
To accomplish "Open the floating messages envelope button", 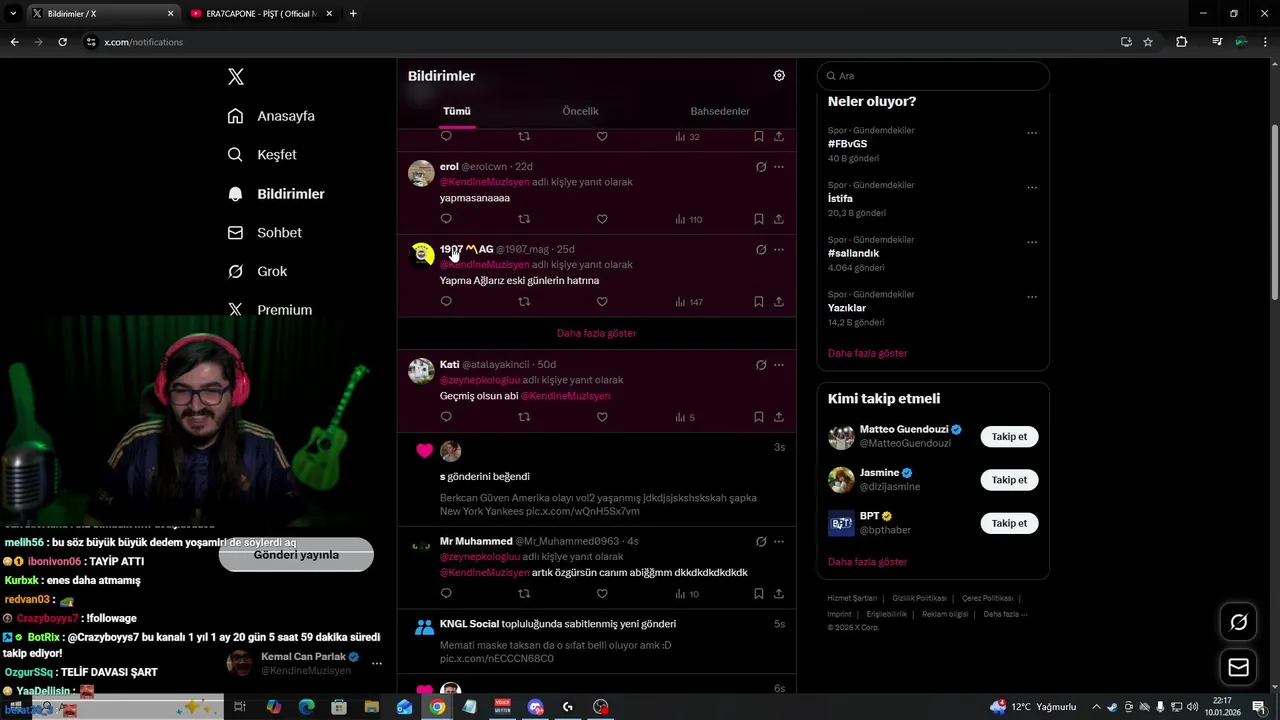I will click(x=1239, y=668).
